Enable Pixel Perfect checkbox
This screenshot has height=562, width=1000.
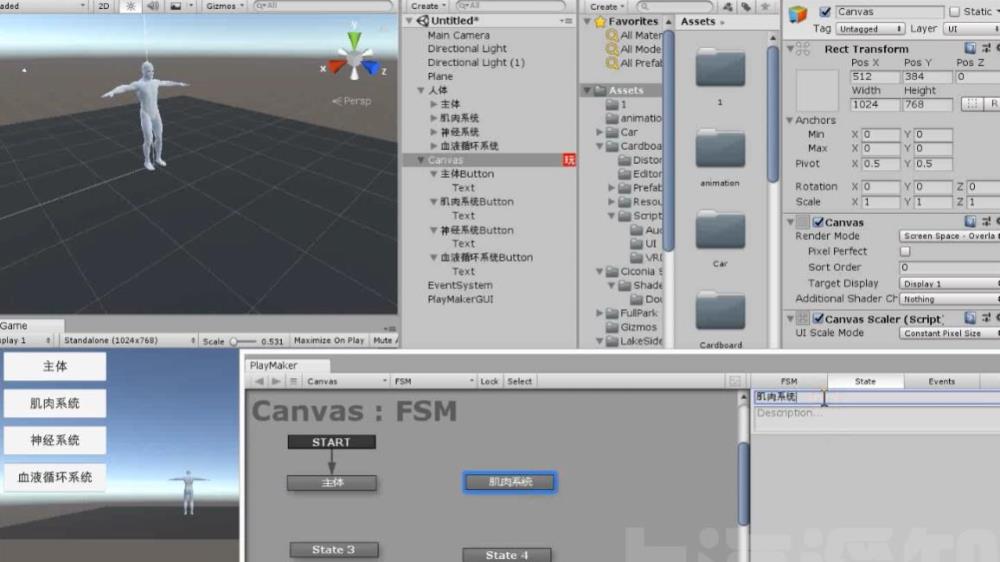click(905, 252)
